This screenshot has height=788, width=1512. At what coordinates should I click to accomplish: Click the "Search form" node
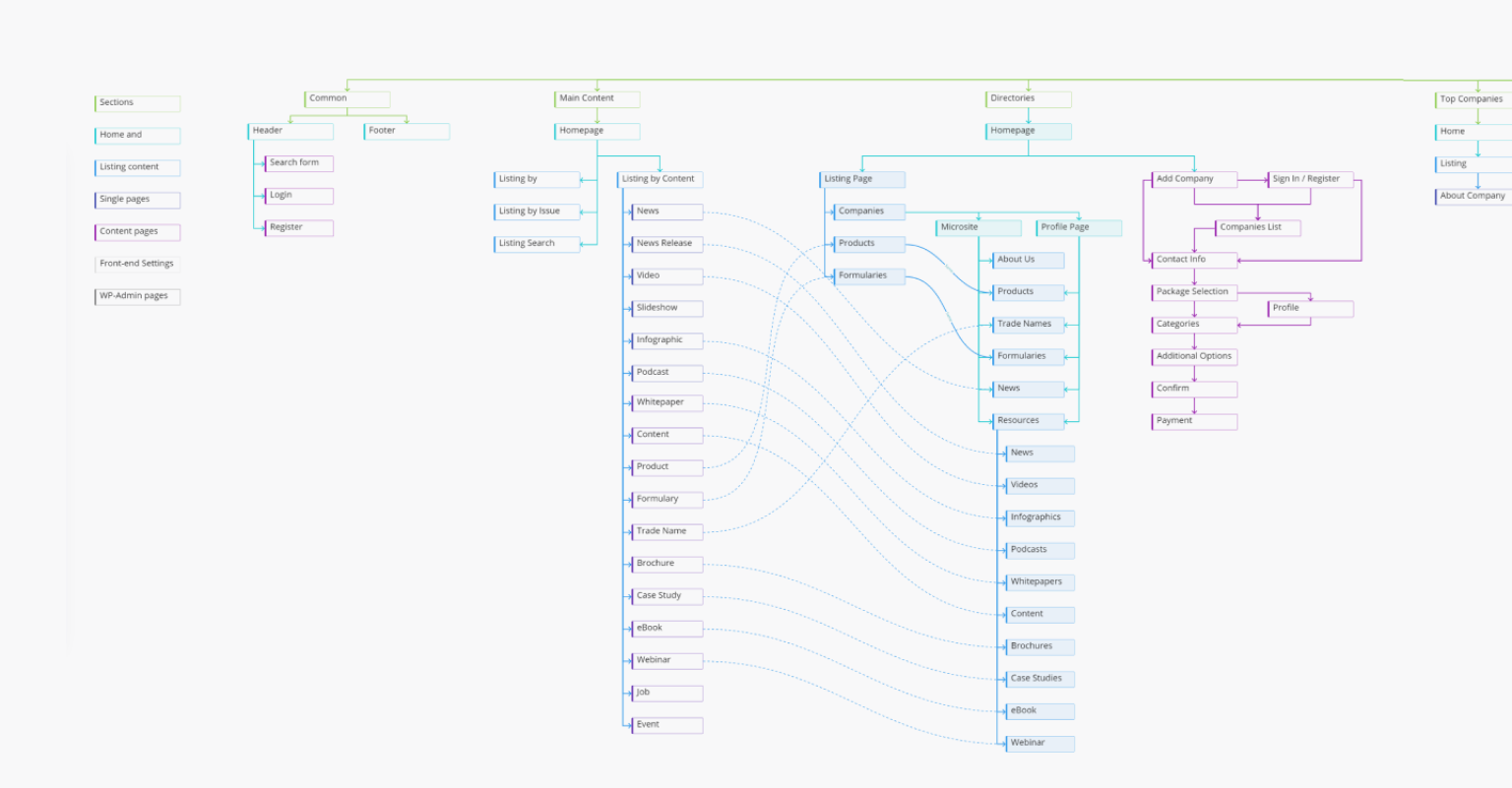coord(299,163)
